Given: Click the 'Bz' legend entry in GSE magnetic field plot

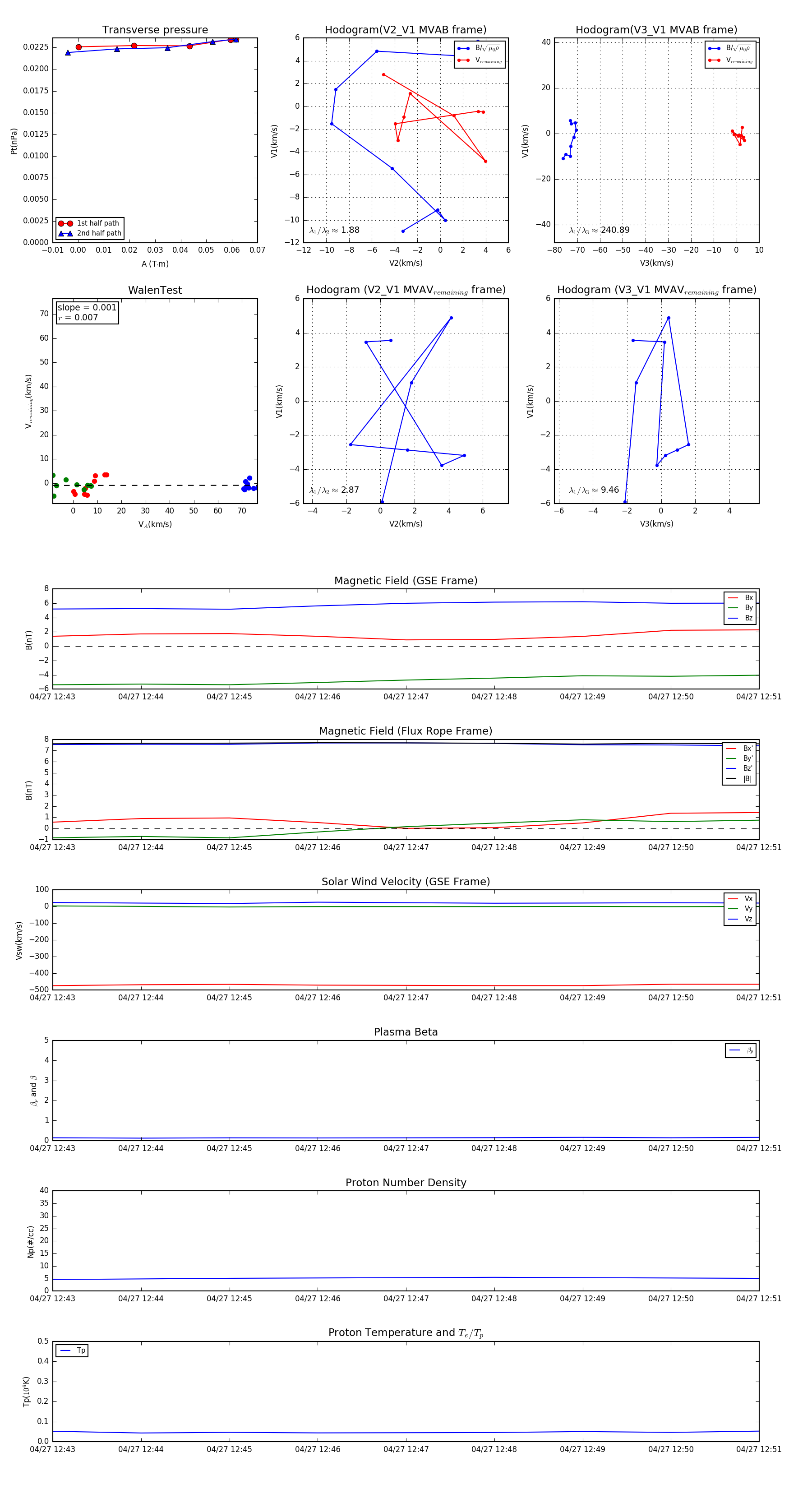Looking at the screenshot, I should click(x=740, y=618).
